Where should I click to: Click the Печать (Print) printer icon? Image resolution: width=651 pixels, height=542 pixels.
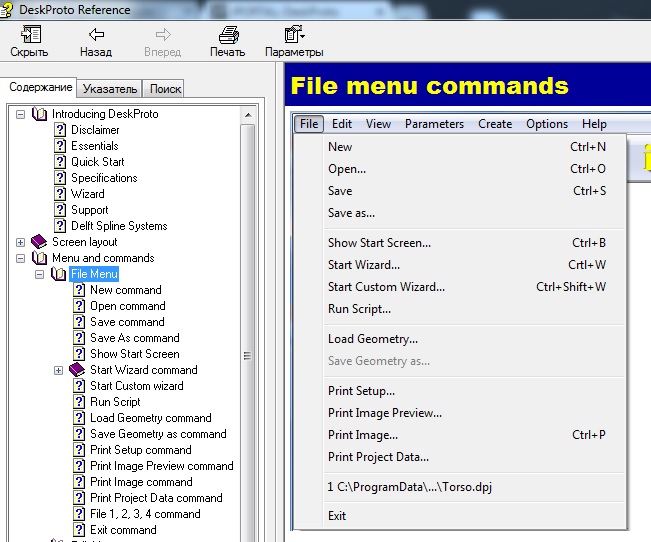[x=228, y=35]
